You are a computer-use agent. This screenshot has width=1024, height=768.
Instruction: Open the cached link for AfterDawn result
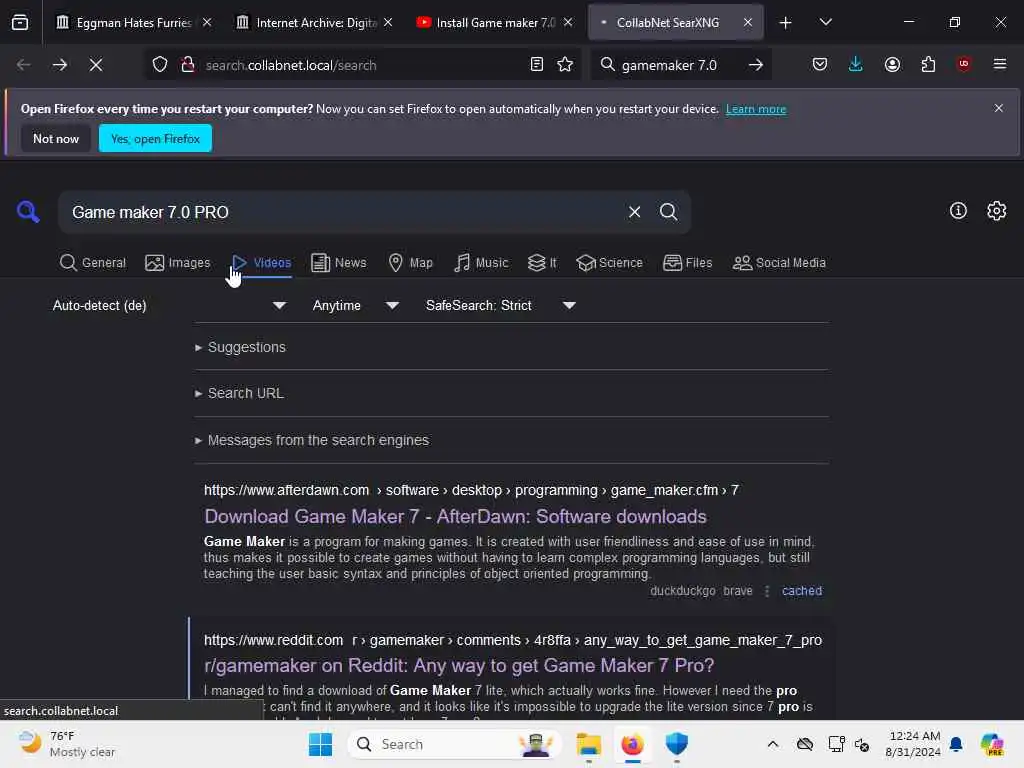click(x=802, y=591)
